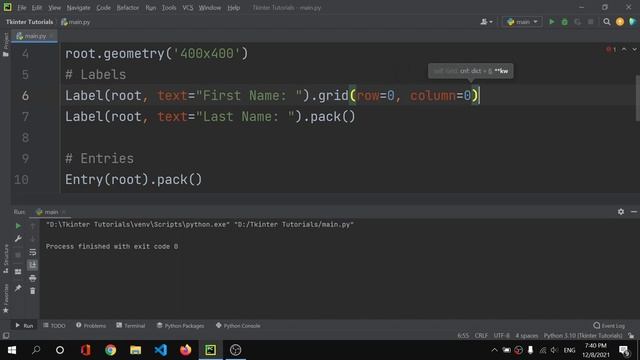
Task: Click the taskbar volume speaker icon
Action: click(x=554, y=350)
